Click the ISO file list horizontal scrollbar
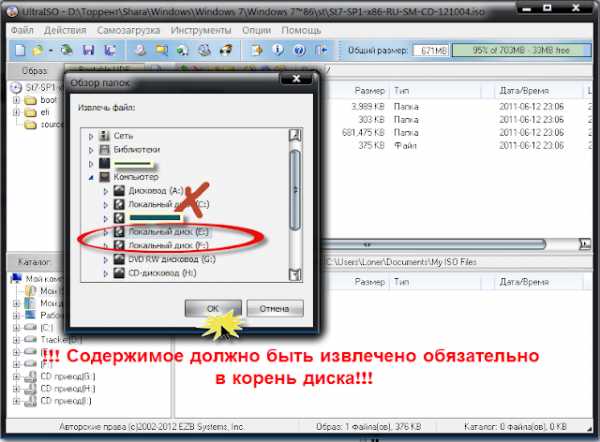The width and height of the screenshot is (600, 442). coord(435,244)
